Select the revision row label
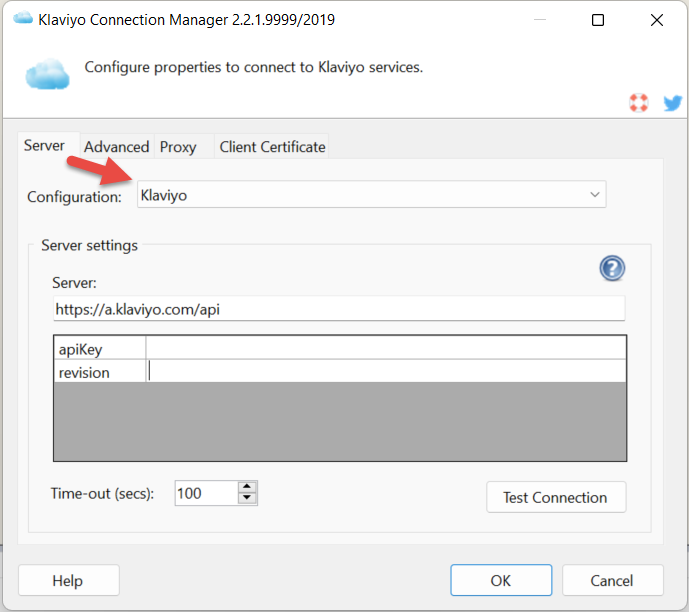 [100, 372]
